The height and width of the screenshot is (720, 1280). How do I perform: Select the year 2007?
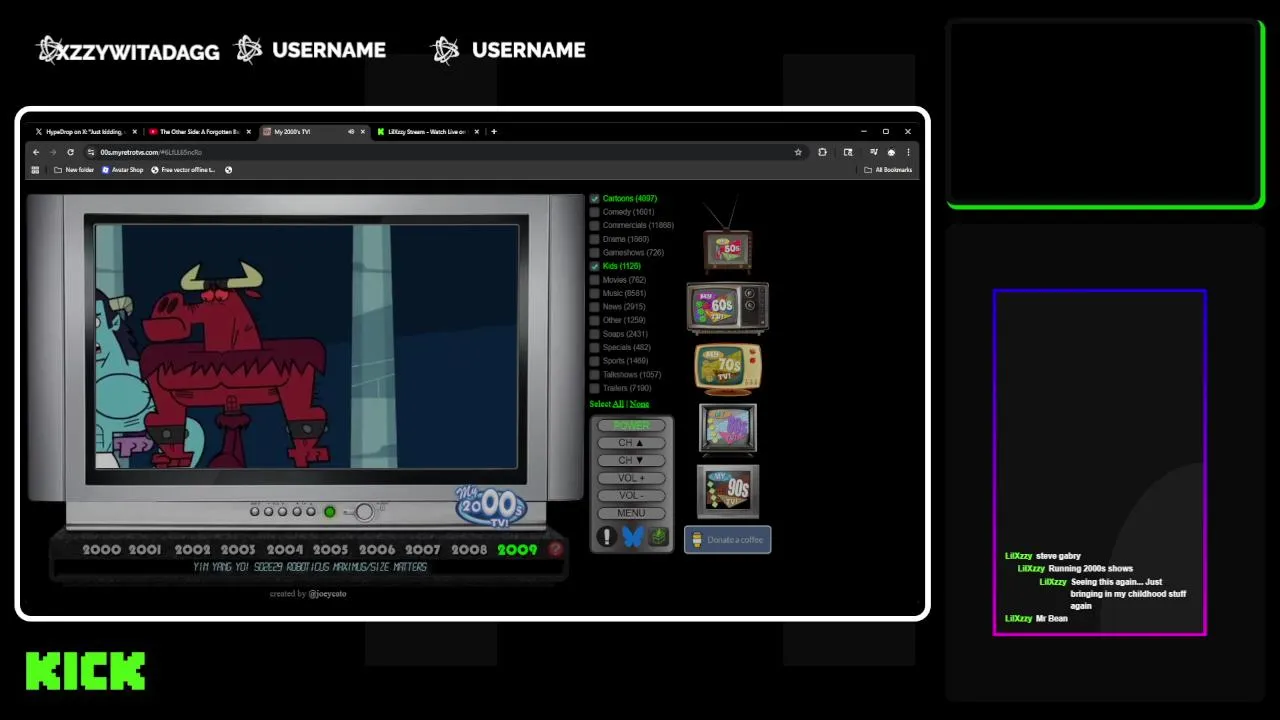pyautogui.click(x=422, y=549)
